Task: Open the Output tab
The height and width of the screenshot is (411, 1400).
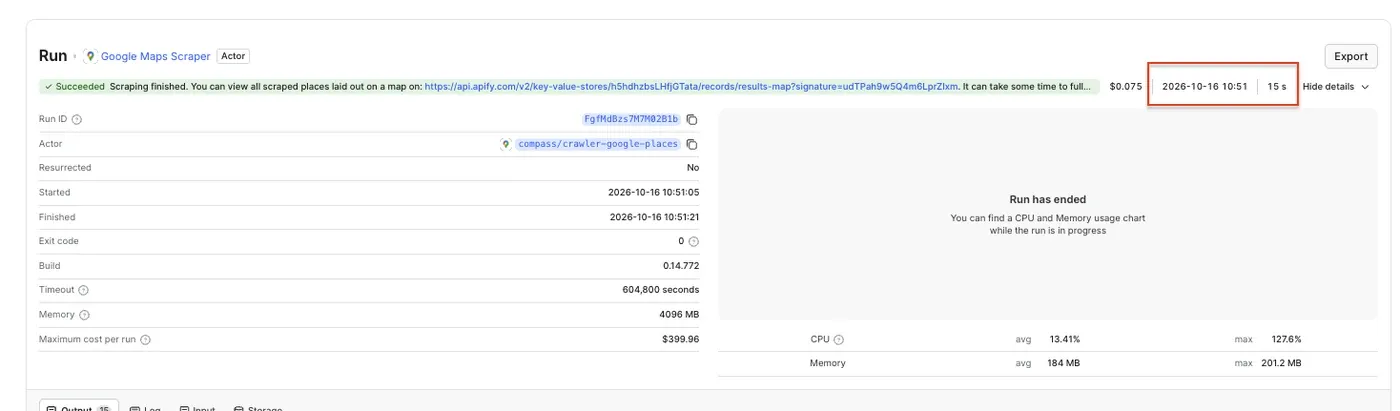Action: tap(79, 408)
